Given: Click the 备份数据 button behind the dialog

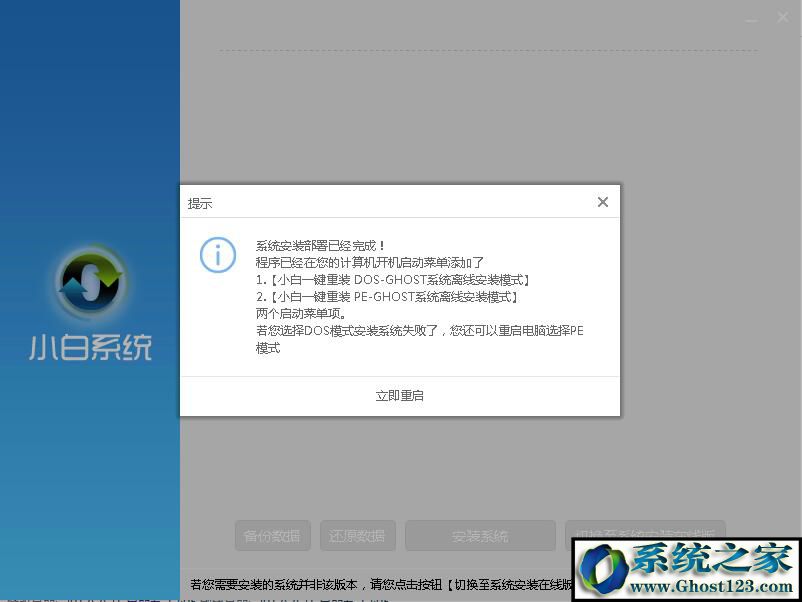Looking at the screenshot, I should point(273,536).
